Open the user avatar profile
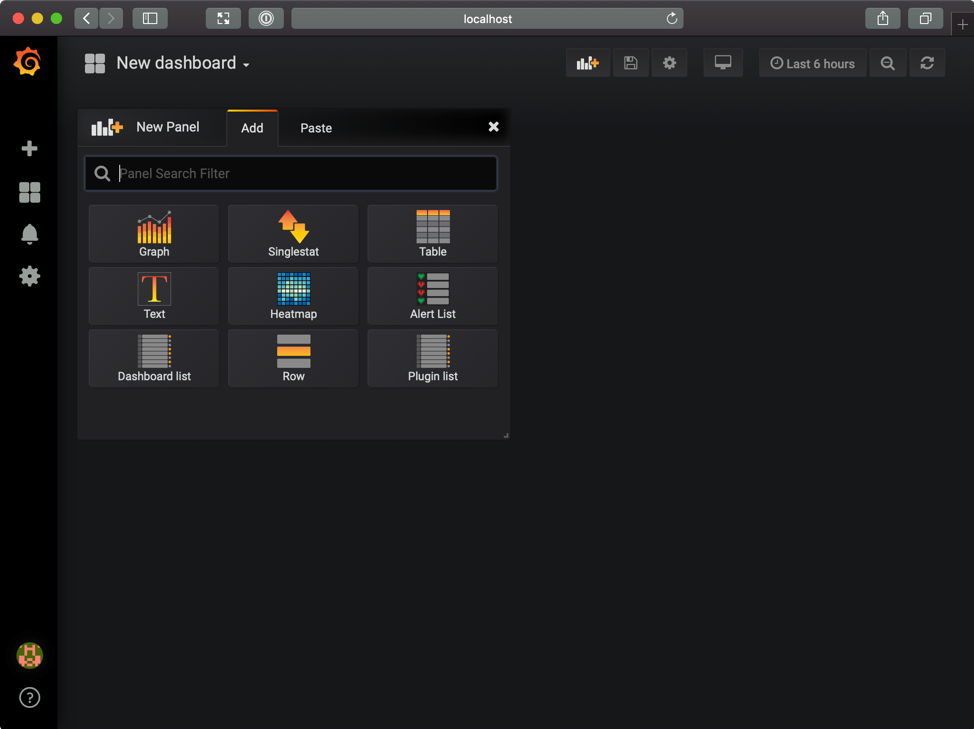974x729 pixels. pyautogui.click(x=29, y=656)
